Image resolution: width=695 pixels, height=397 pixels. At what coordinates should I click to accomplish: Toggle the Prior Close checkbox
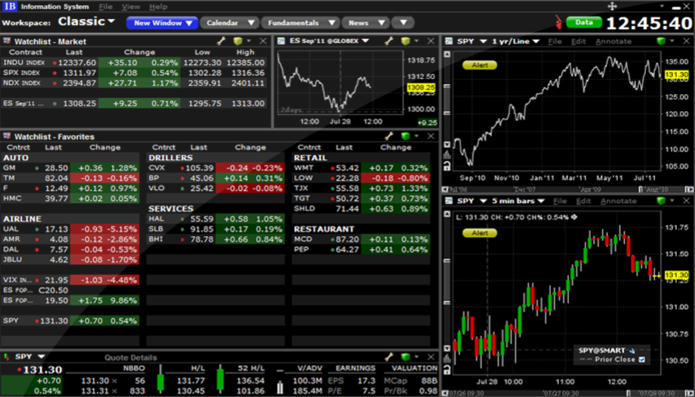point(642,359)
